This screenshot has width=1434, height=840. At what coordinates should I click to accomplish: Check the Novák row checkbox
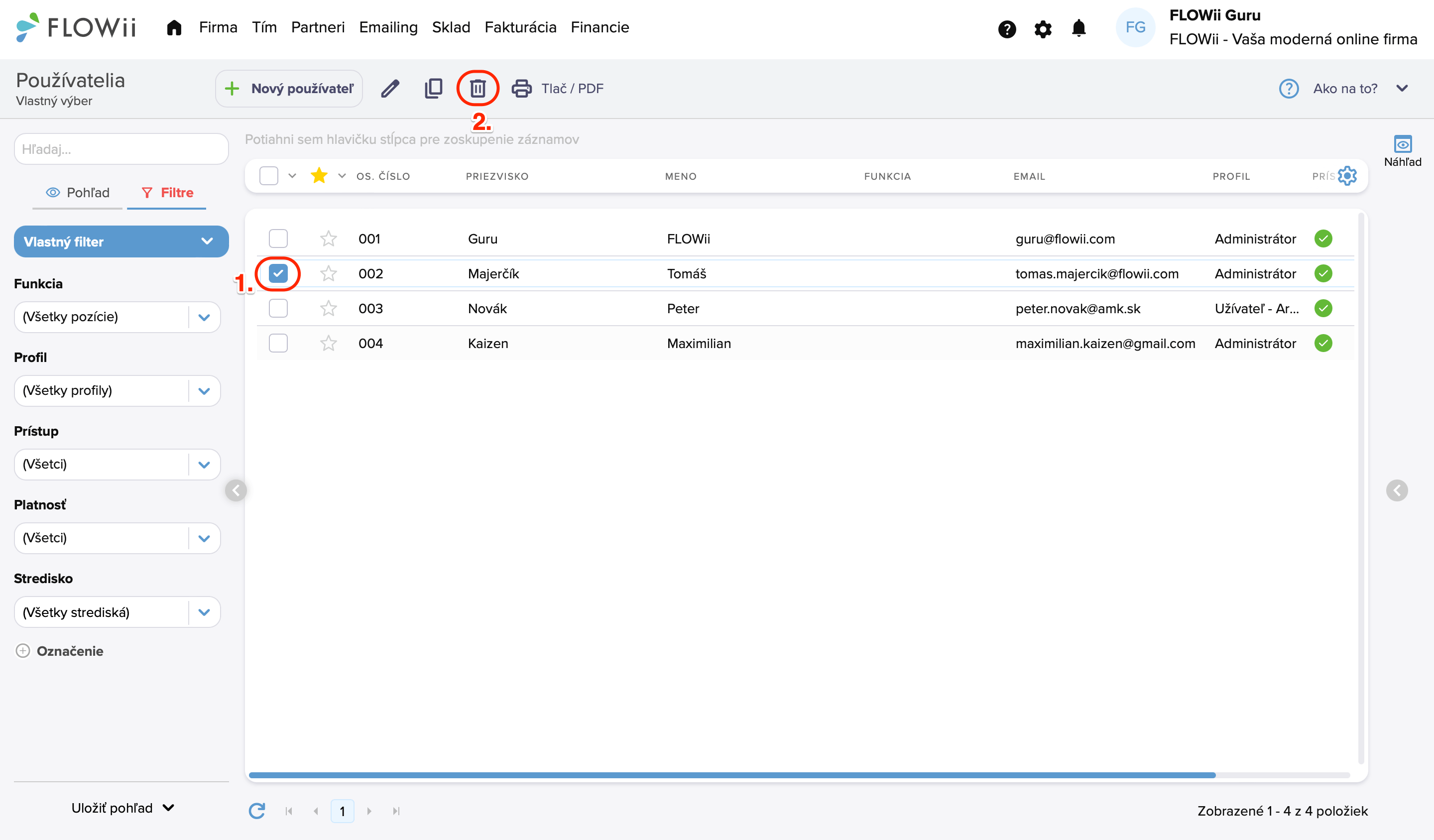point(278,308)
